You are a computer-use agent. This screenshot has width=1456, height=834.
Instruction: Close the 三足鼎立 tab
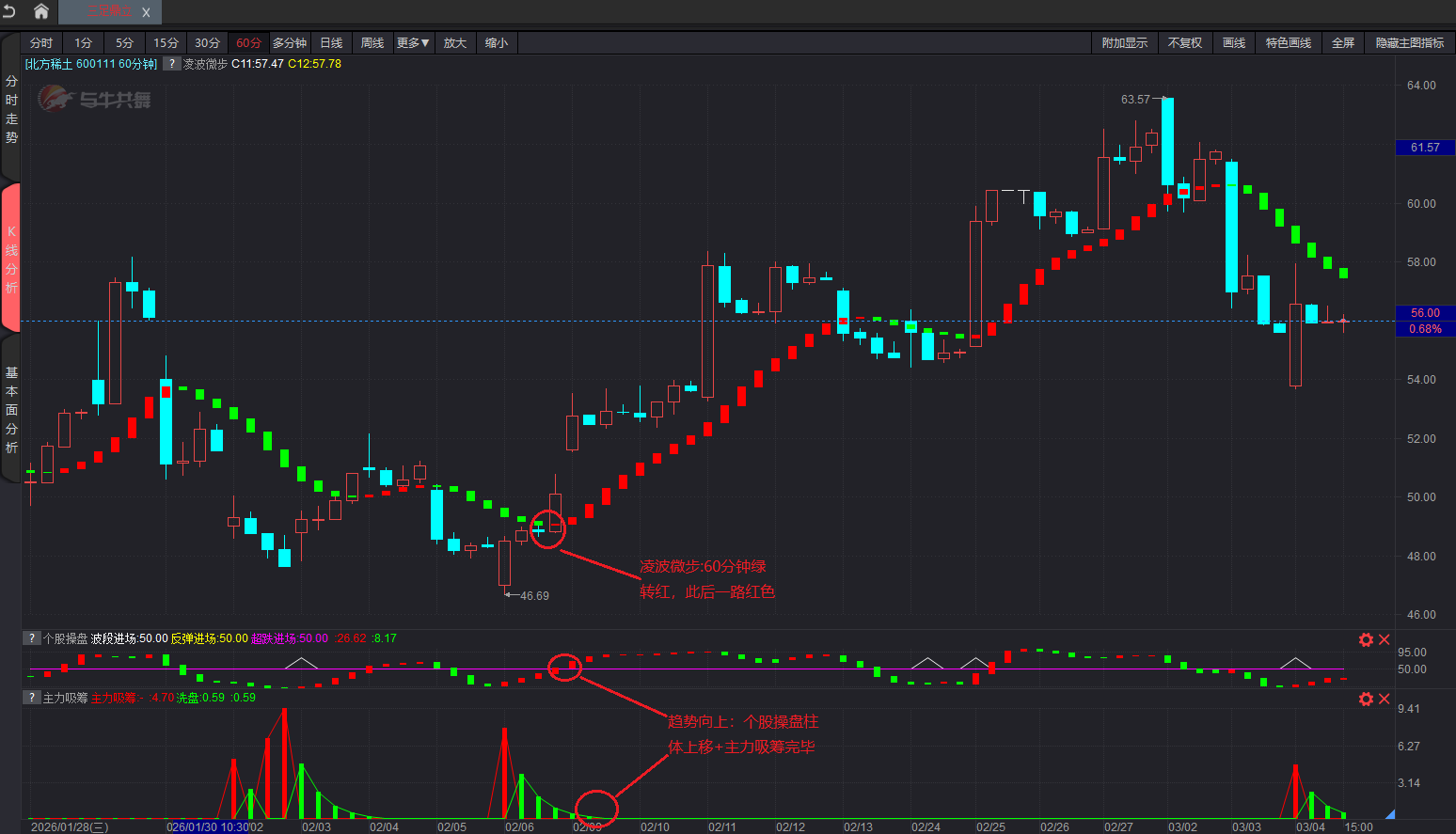coord(146,12)
